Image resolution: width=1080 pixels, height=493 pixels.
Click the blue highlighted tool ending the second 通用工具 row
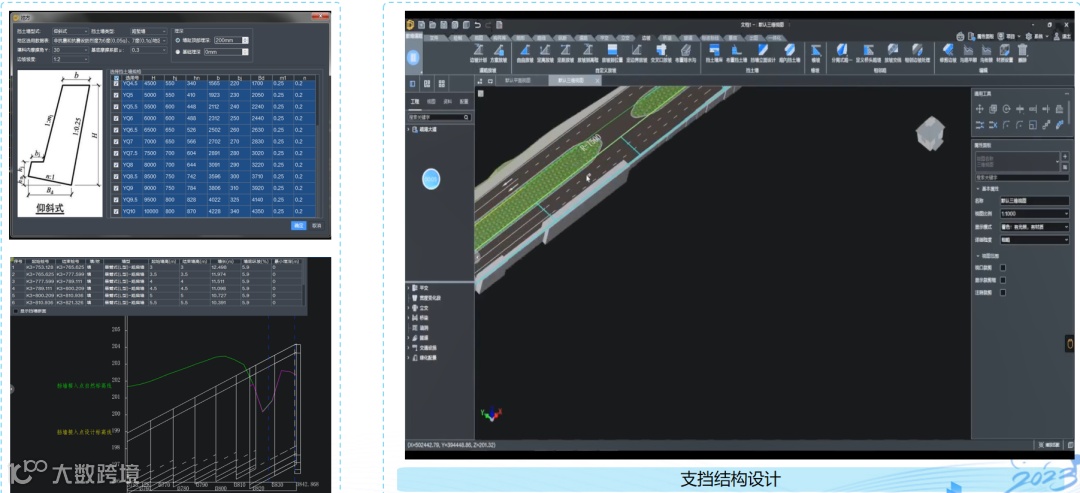1059,125
